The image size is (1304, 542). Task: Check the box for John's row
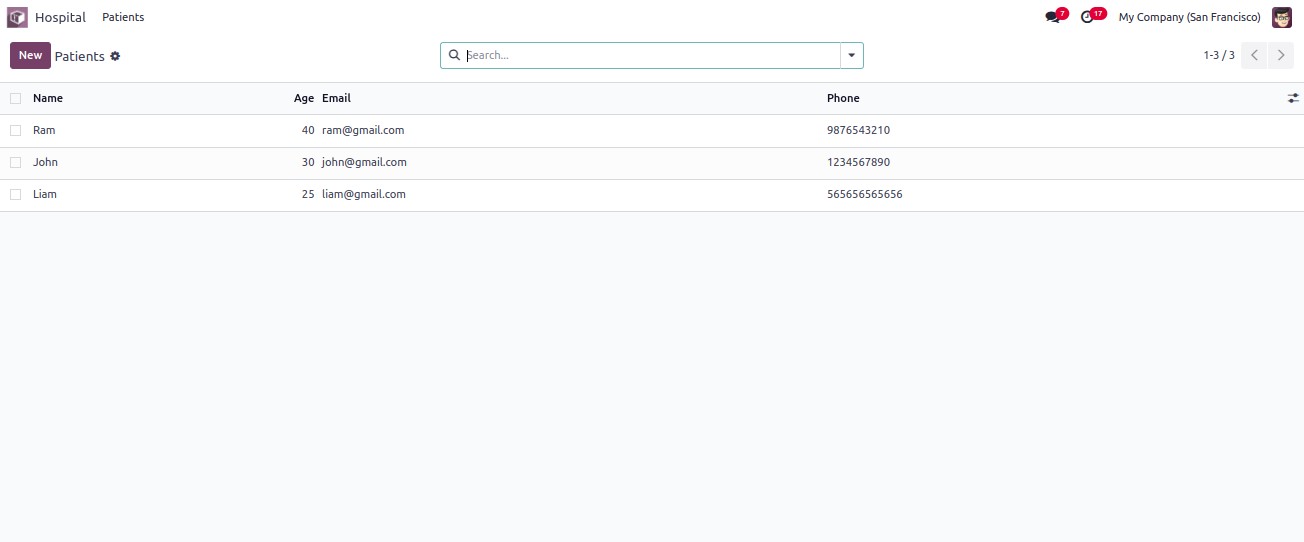click(x=15, y=162)
